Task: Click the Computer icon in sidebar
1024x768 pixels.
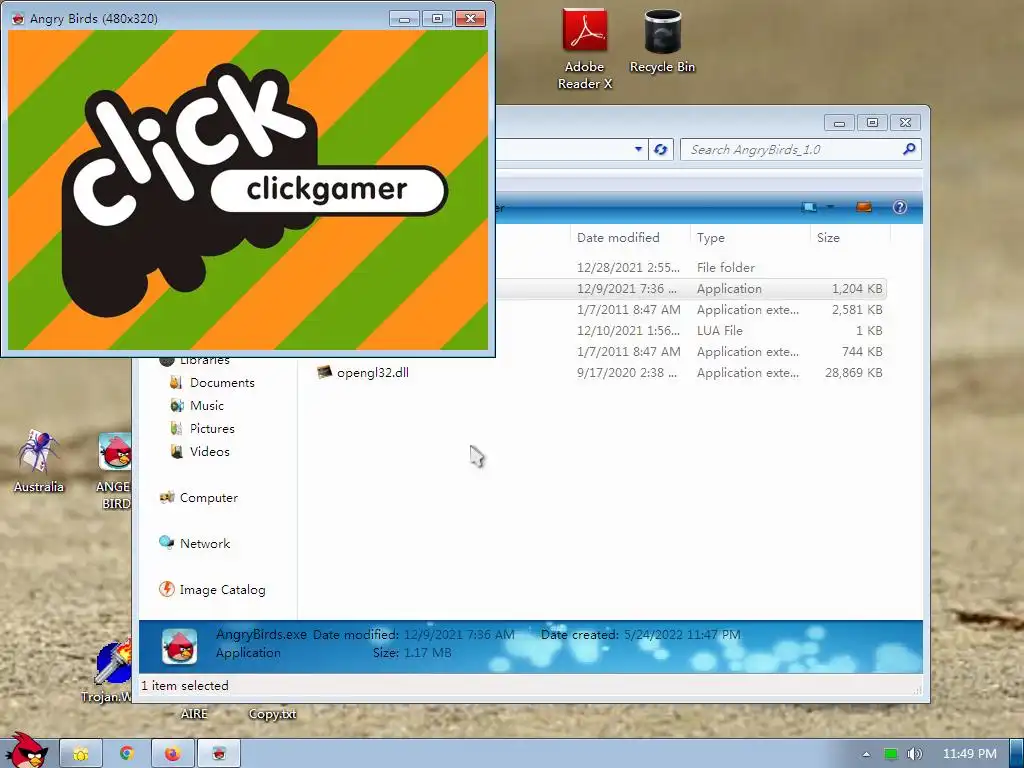Action: point(167,498)
